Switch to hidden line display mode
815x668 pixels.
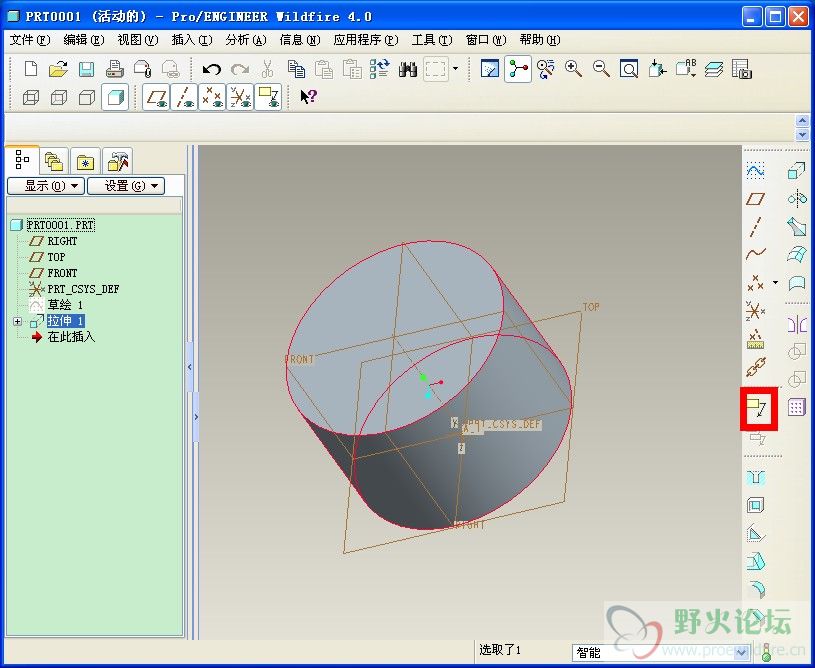[x=59, y=97]
